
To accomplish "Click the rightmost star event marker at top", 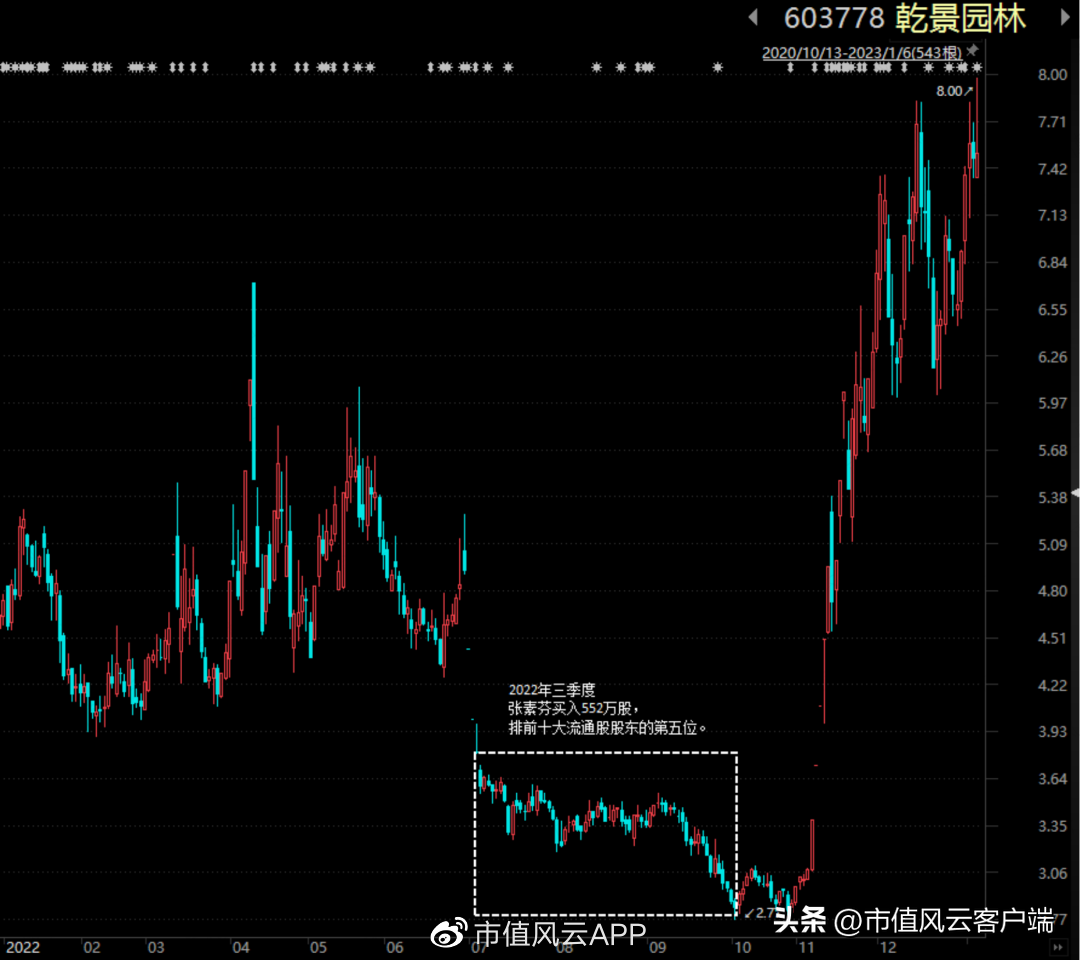I will [x=977, y=67].
